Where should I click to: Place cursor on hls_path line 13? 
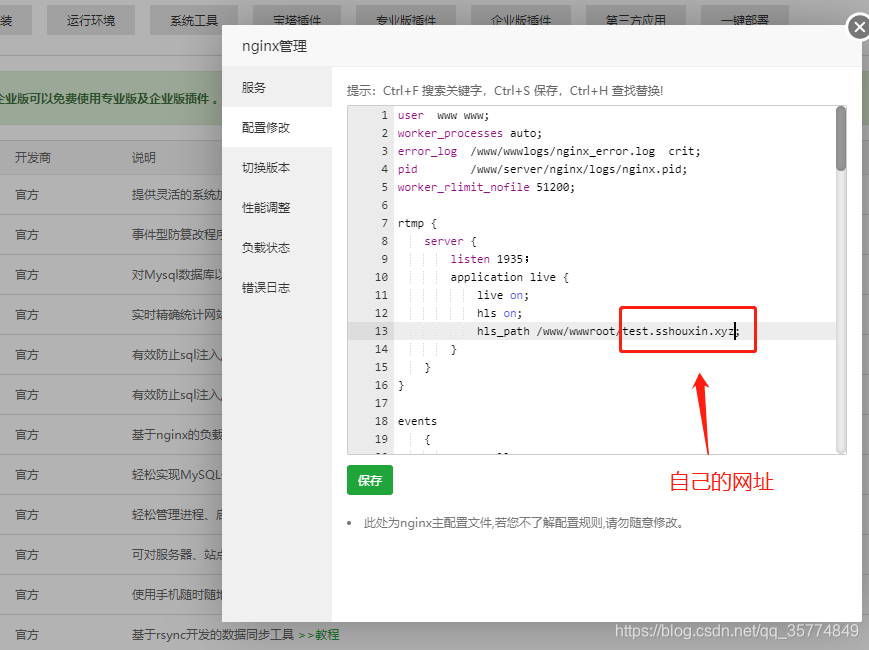coord(608,331)
